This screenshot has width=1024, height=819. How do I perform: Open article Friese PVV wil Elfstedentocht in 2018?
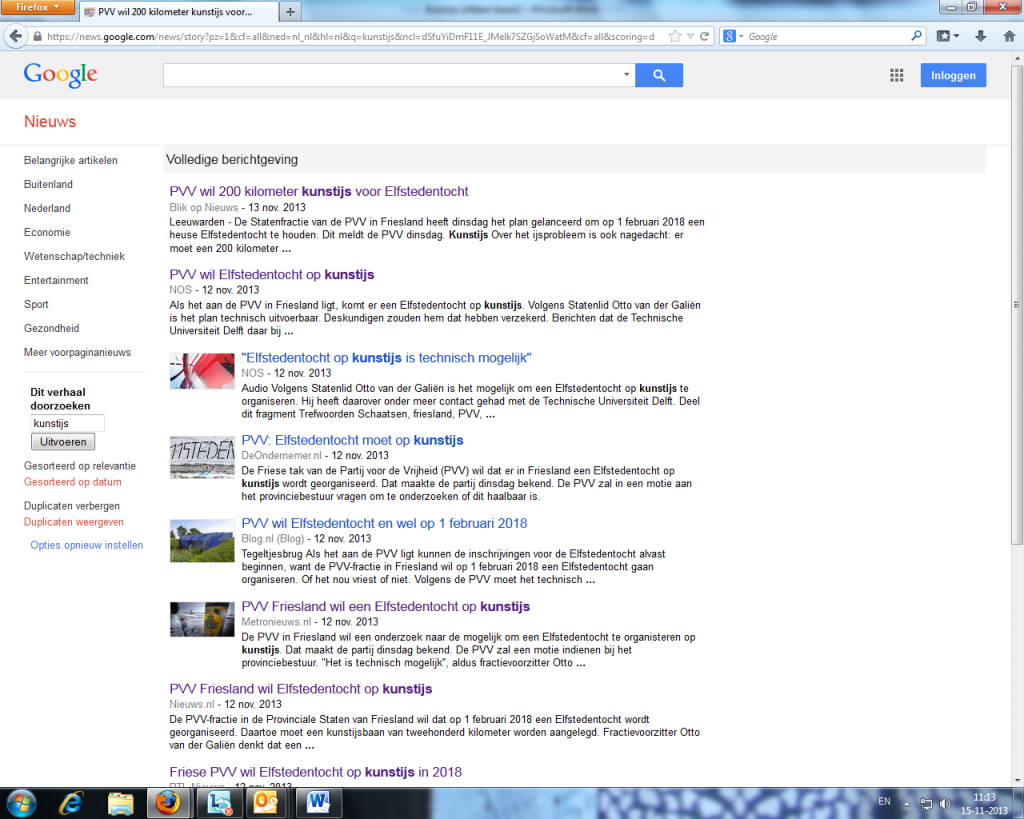coord(315,772)
